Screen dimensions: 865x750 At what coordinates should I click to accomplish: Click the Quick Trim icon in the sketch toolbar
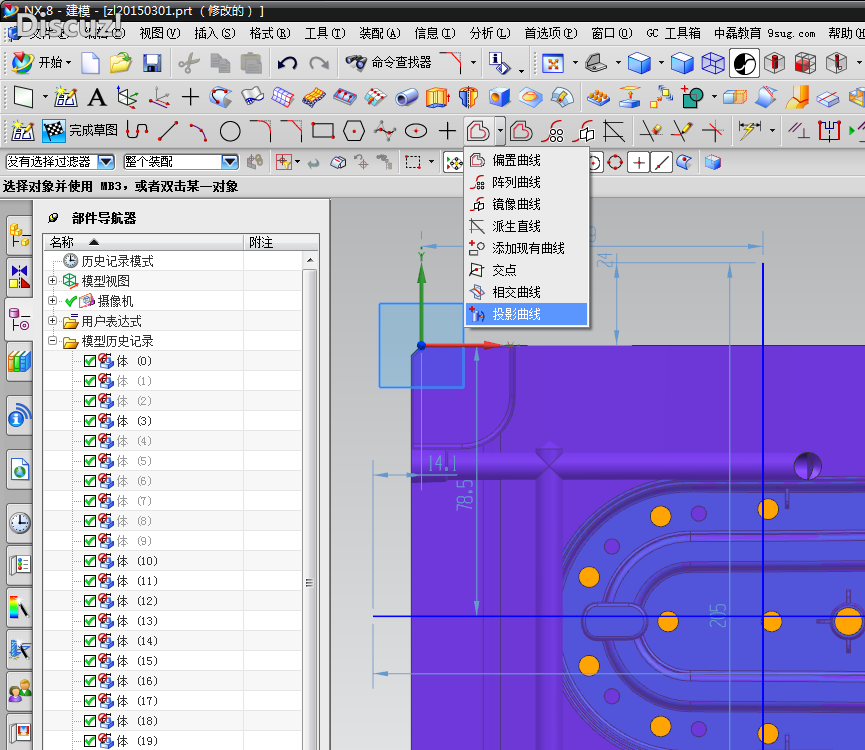point(651,131)
